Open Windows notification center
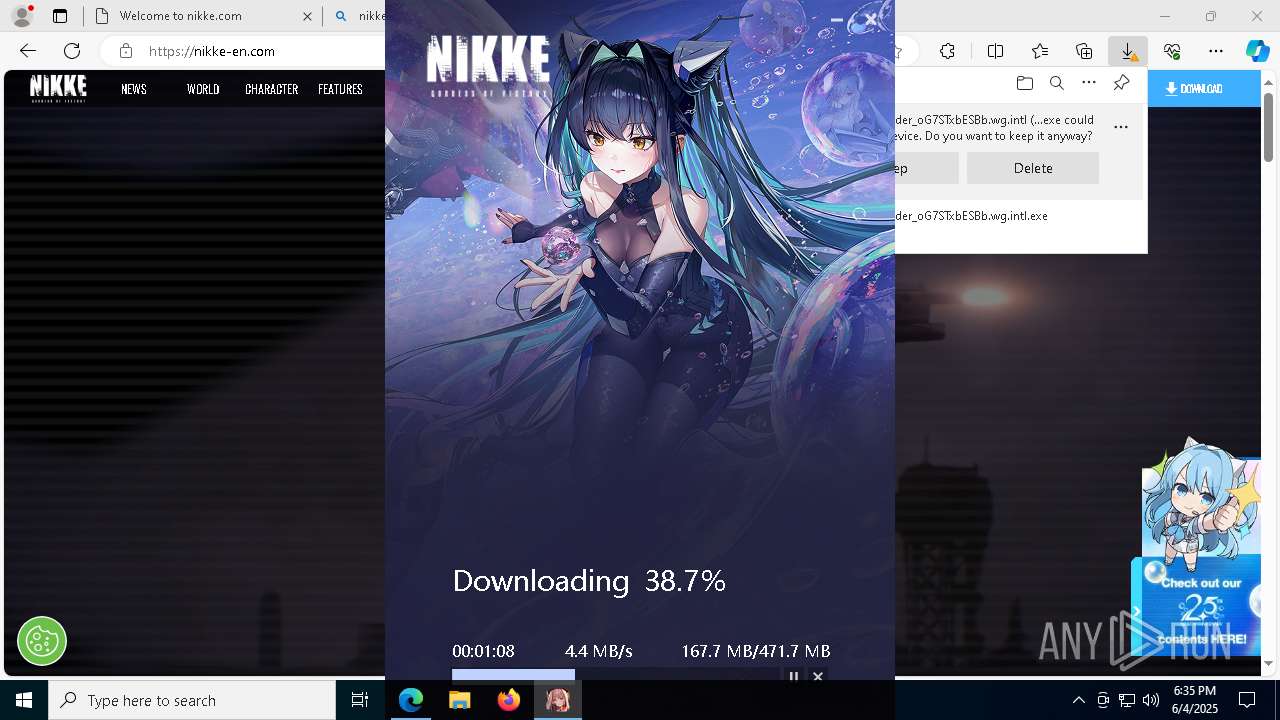This screenshot has height=720, width=1280. [1247, 700]
